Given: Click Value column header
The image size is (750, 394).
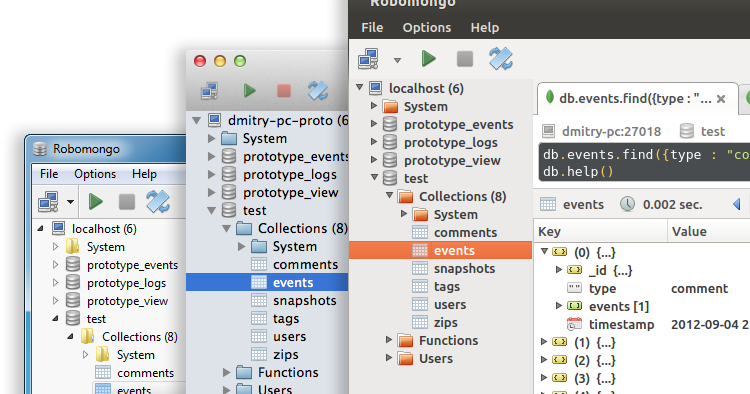Looking at the screenshot, I should click(x=709, y=232).
